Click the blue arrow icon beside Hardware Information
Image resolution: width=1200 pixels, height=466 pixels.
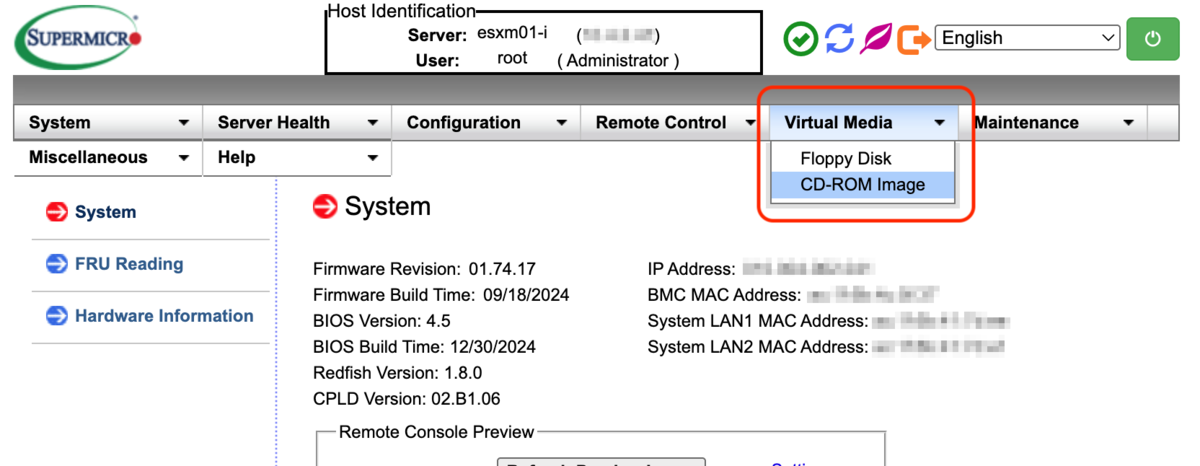coord(57,316)
